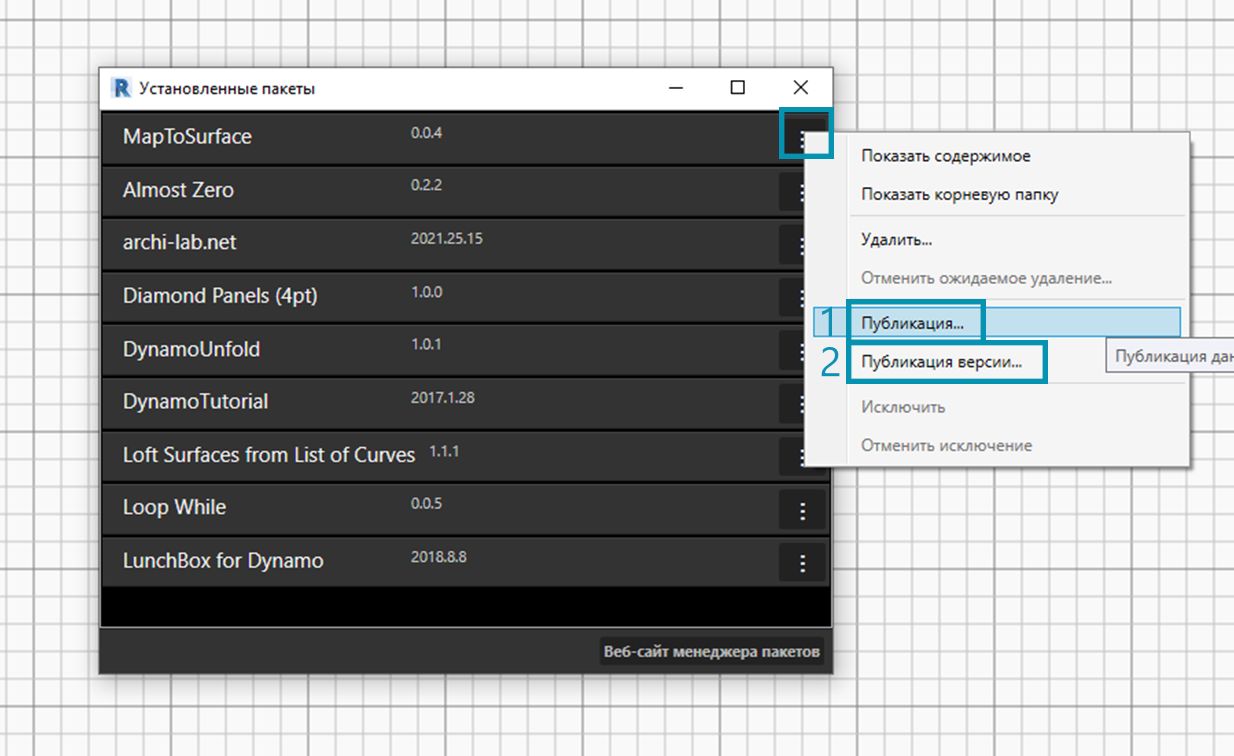Image resolution: width=1234 pixels, height=756 pixels.
Task: Click version 0.0.5 of Loop While
Action: pos(426,503)
